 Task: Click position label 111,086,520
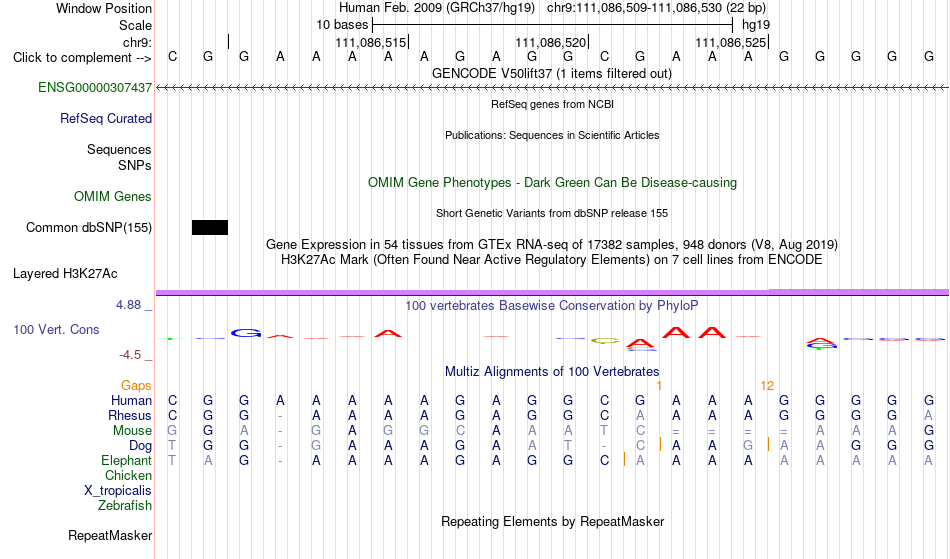(551, 42)
